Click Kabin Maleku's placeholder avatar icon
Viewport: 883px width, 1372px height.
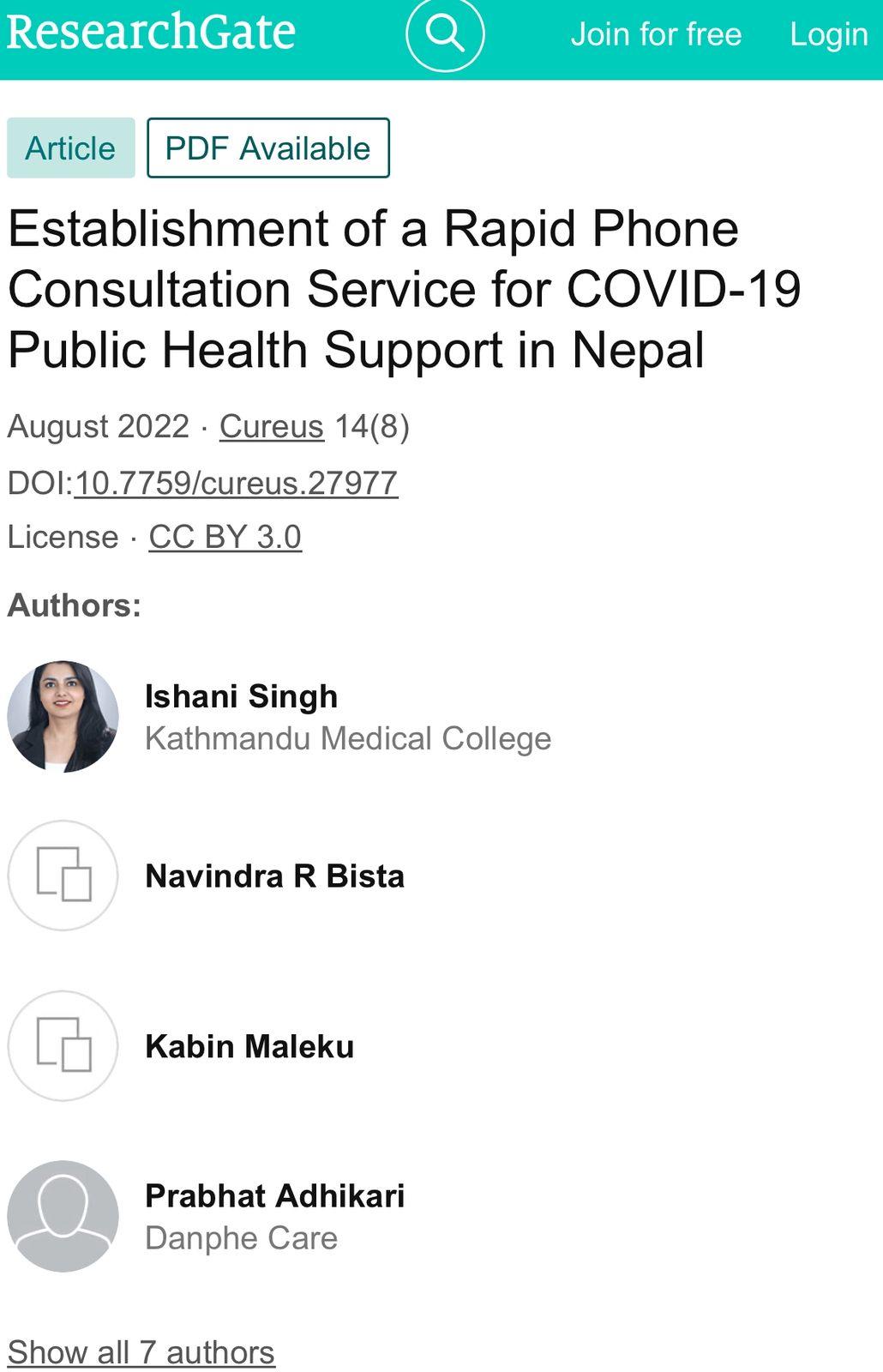pyautogui.click(x=63, y=1045)
